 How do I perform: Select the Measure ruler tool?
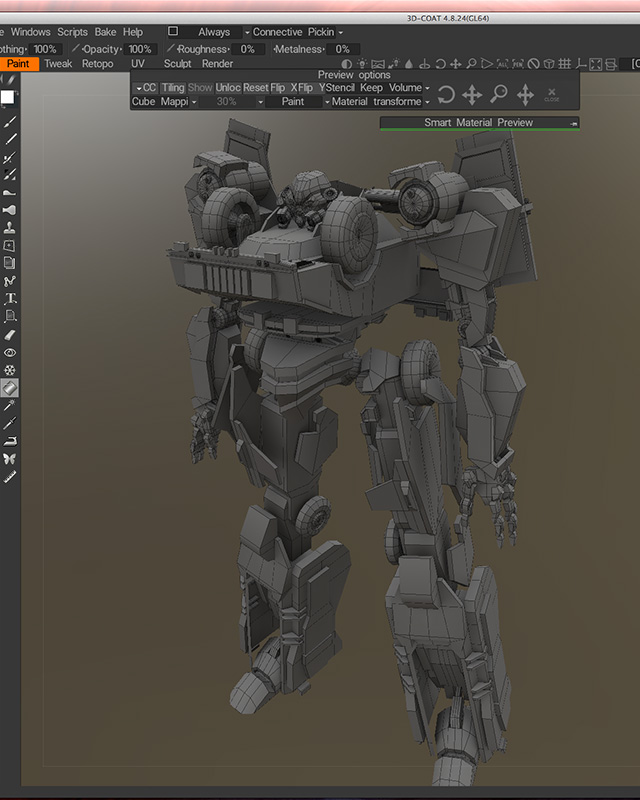[x=10, y=477]
